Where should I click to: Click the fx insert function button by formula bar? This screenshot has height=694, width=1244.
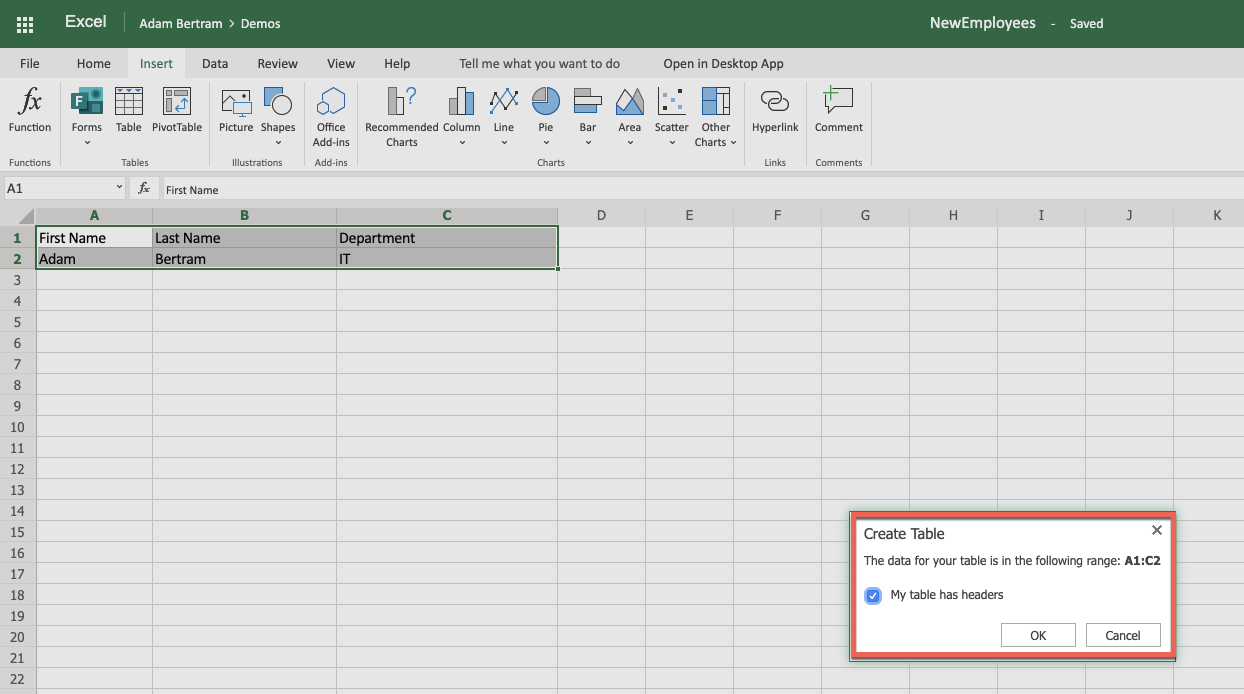click(x=144, y=188)
